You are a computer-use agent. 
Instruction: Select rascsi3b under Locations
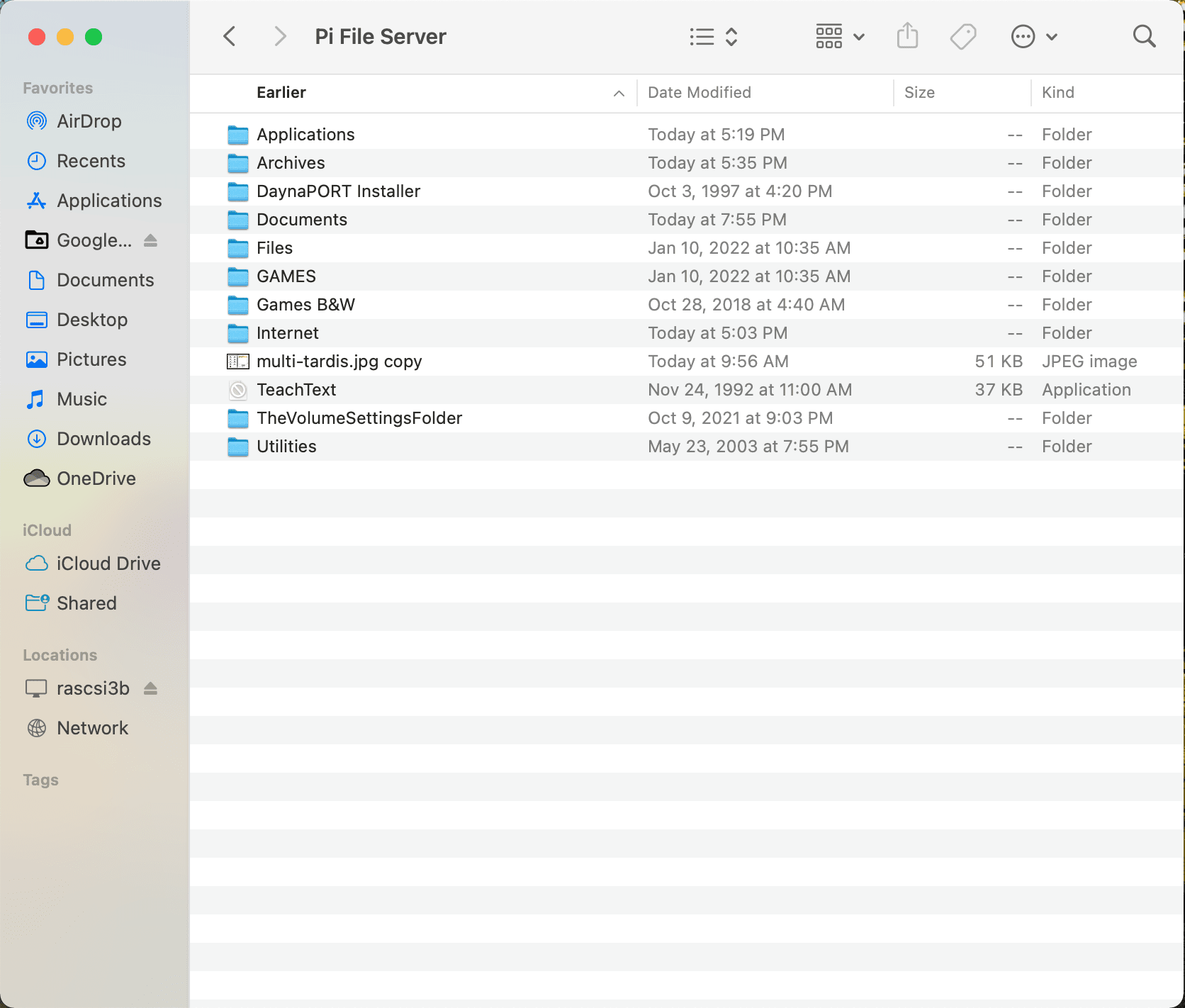(78, 688)
